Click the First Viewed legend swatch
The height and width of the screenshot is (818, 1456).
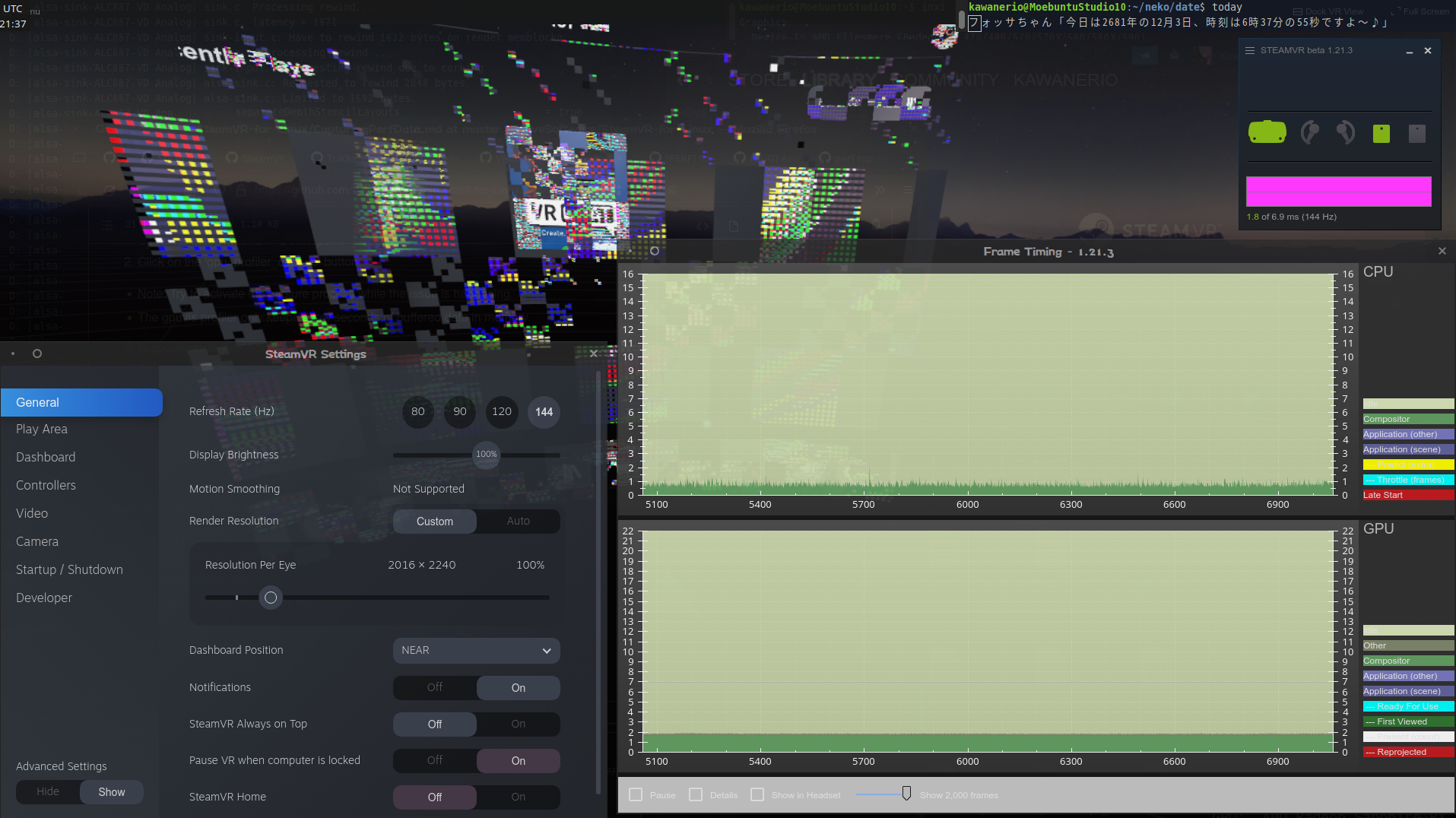click(1408, 722)
